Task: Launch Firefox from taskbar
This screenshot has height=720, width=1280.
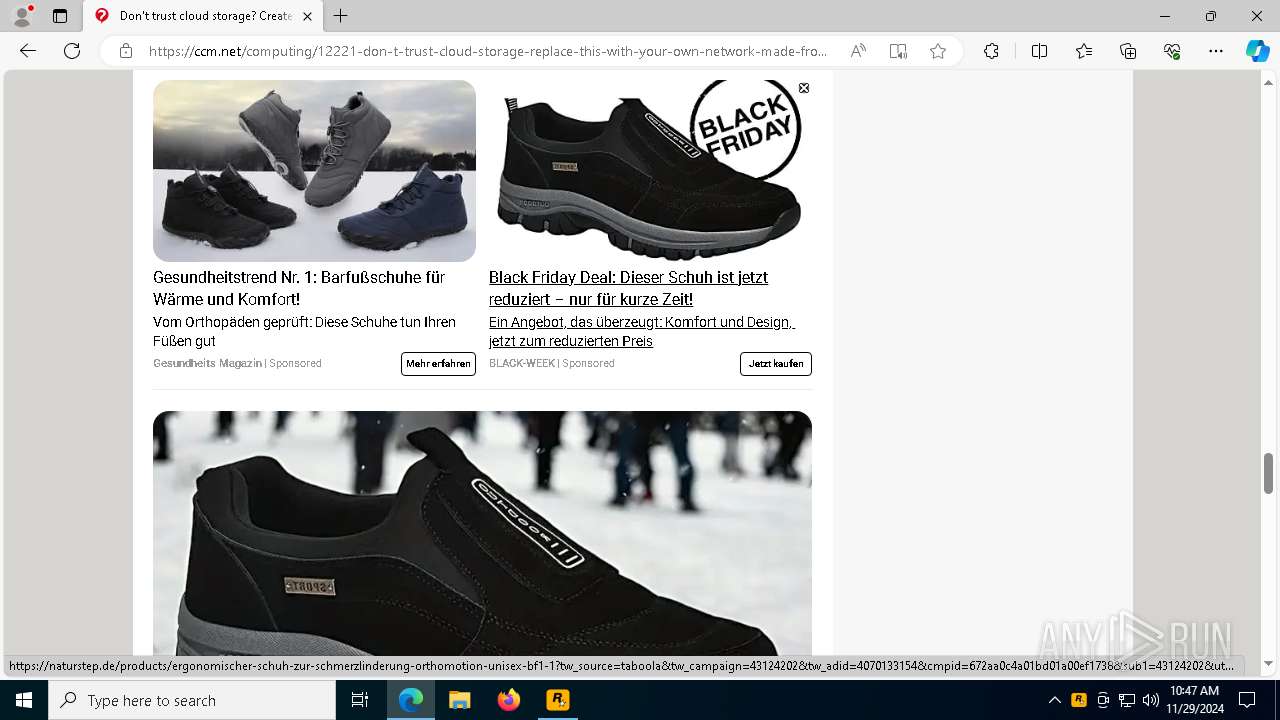Action: (509, 700)
